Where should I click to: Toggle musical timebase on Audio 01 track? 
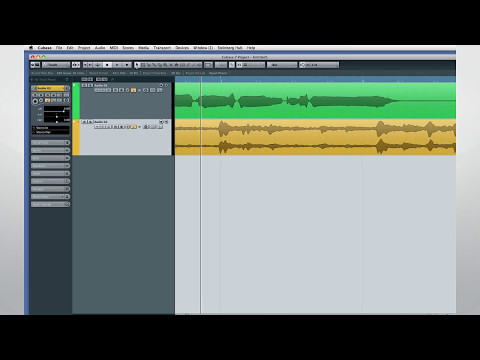[133, 90]
